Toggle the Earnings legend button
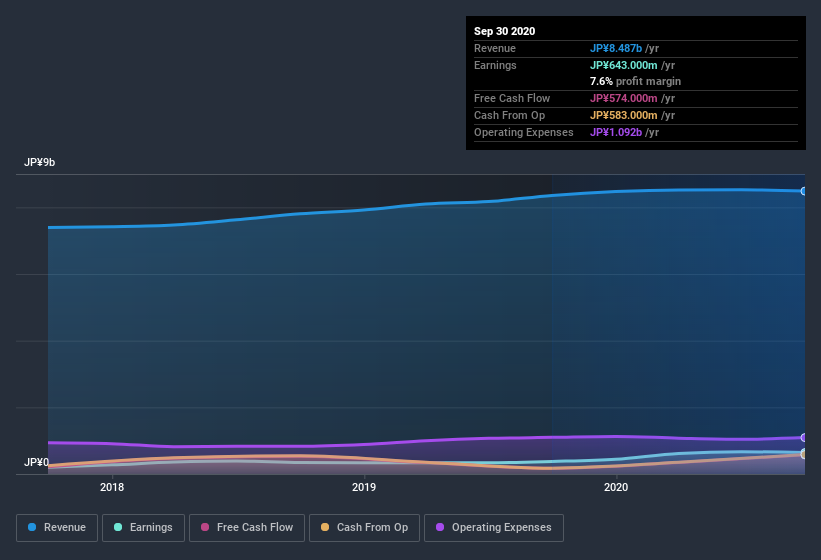Viewport: 821px width, 560px height. click(143, 528)
